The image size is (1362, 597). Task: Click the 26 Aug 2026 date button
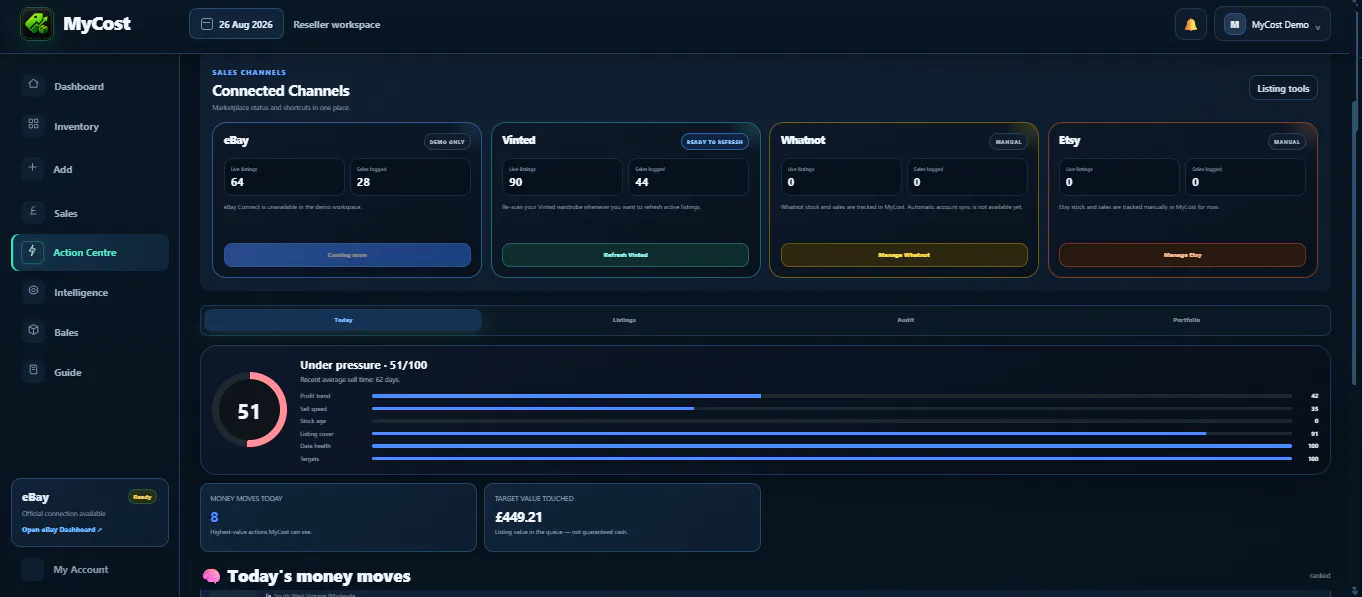(236, 24)
